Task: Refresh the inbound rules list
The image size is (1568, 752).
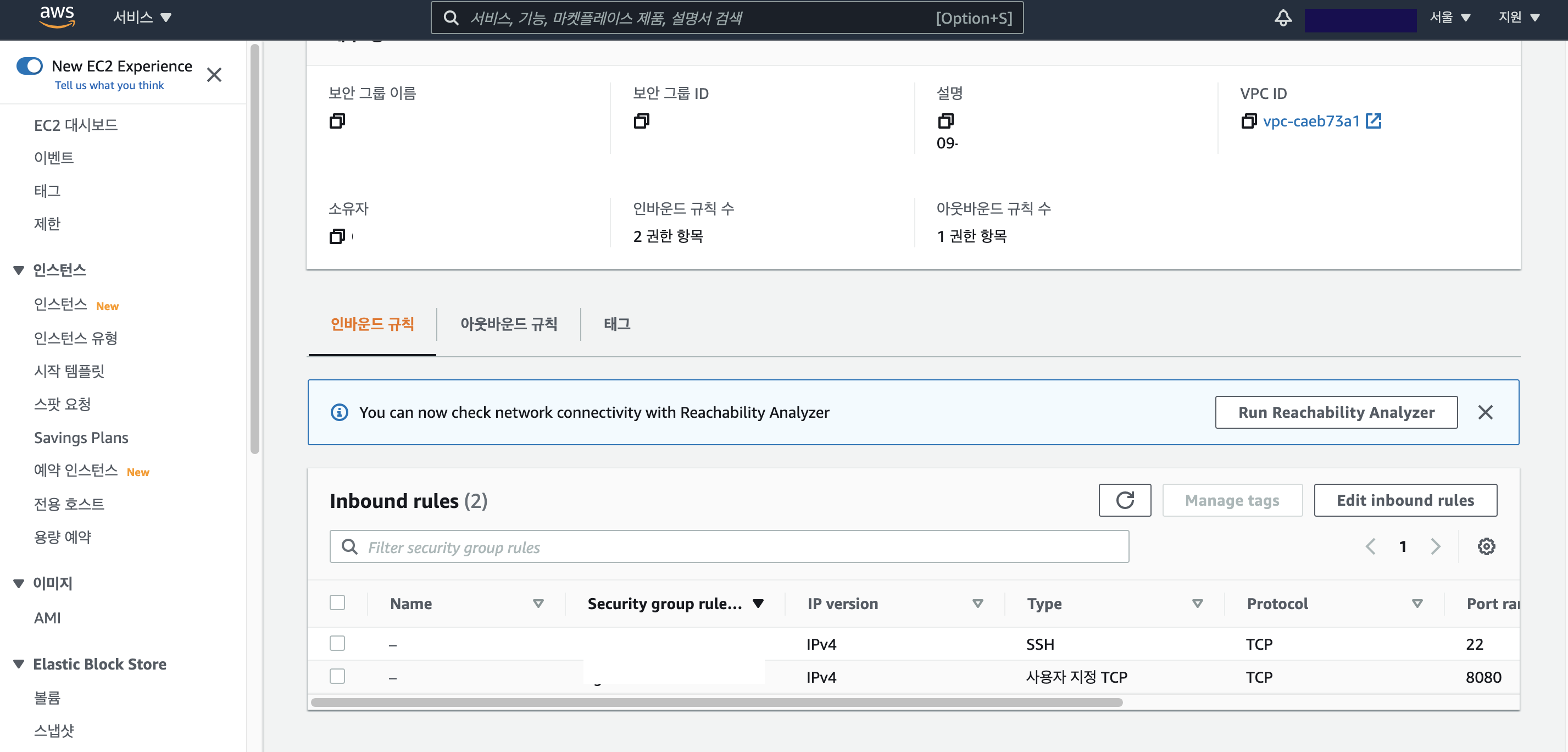Action: [1124, 501]
